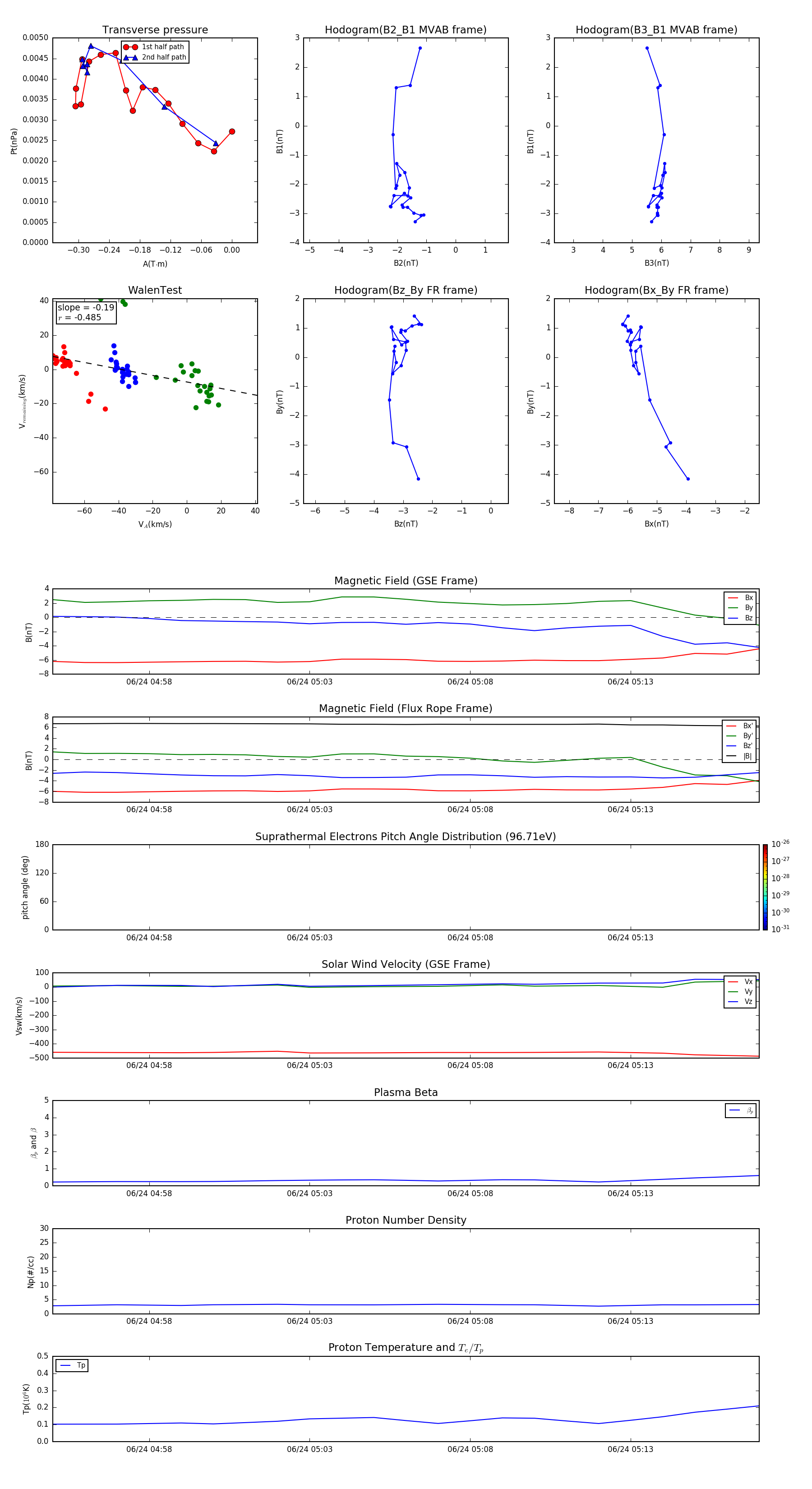Viewport: 812px width, 1489px height.
Task: Select the Bx' legend entry in Flux Rope plot
Action: 740,726
